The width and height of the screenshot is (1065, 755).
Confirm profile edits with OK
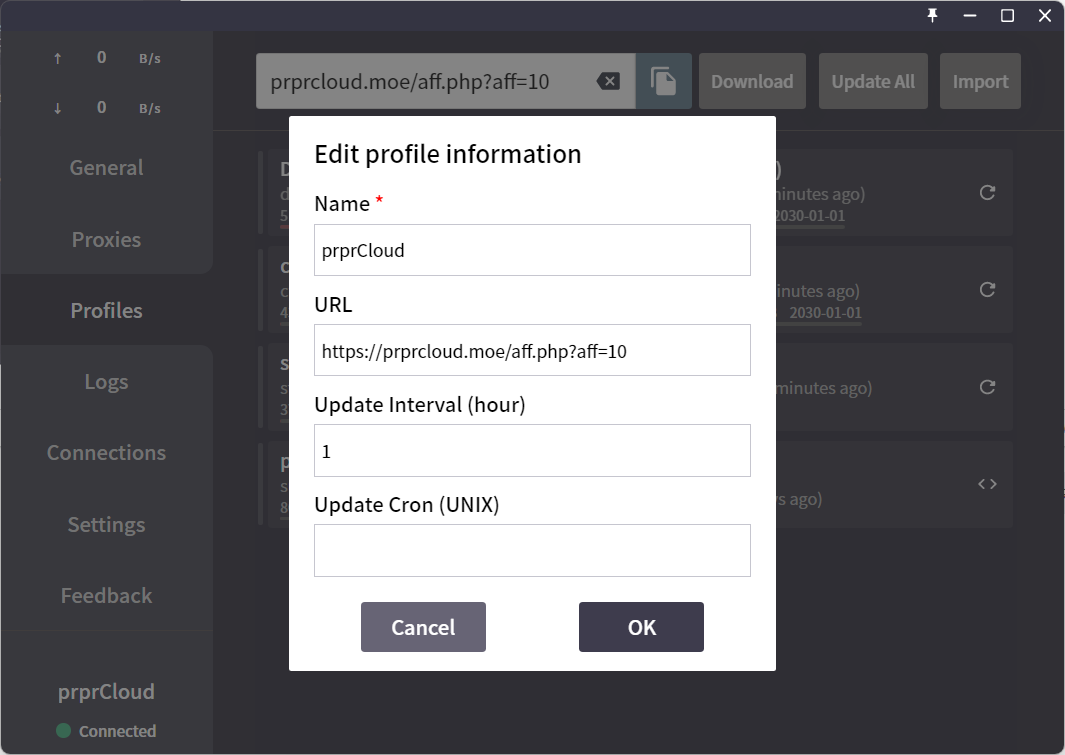pos(641,627)
